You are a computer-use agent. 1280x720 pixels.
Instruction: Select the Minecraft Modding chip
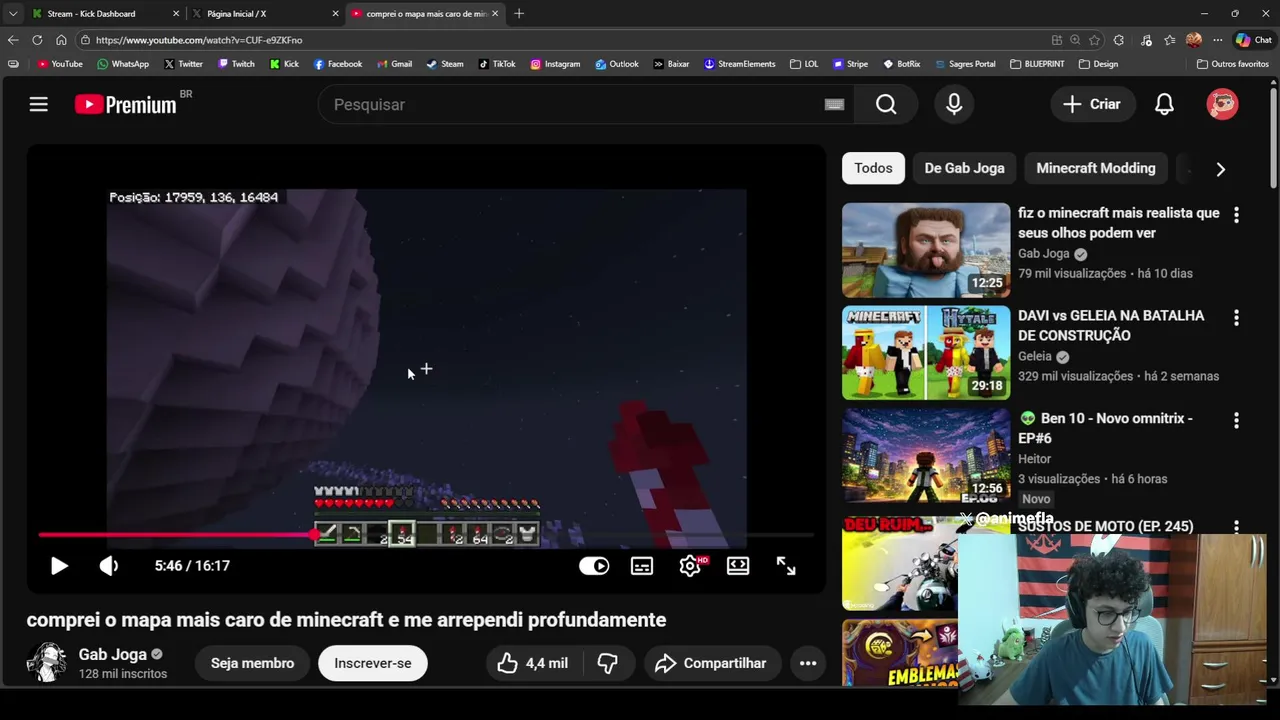tap(1096, 168)
